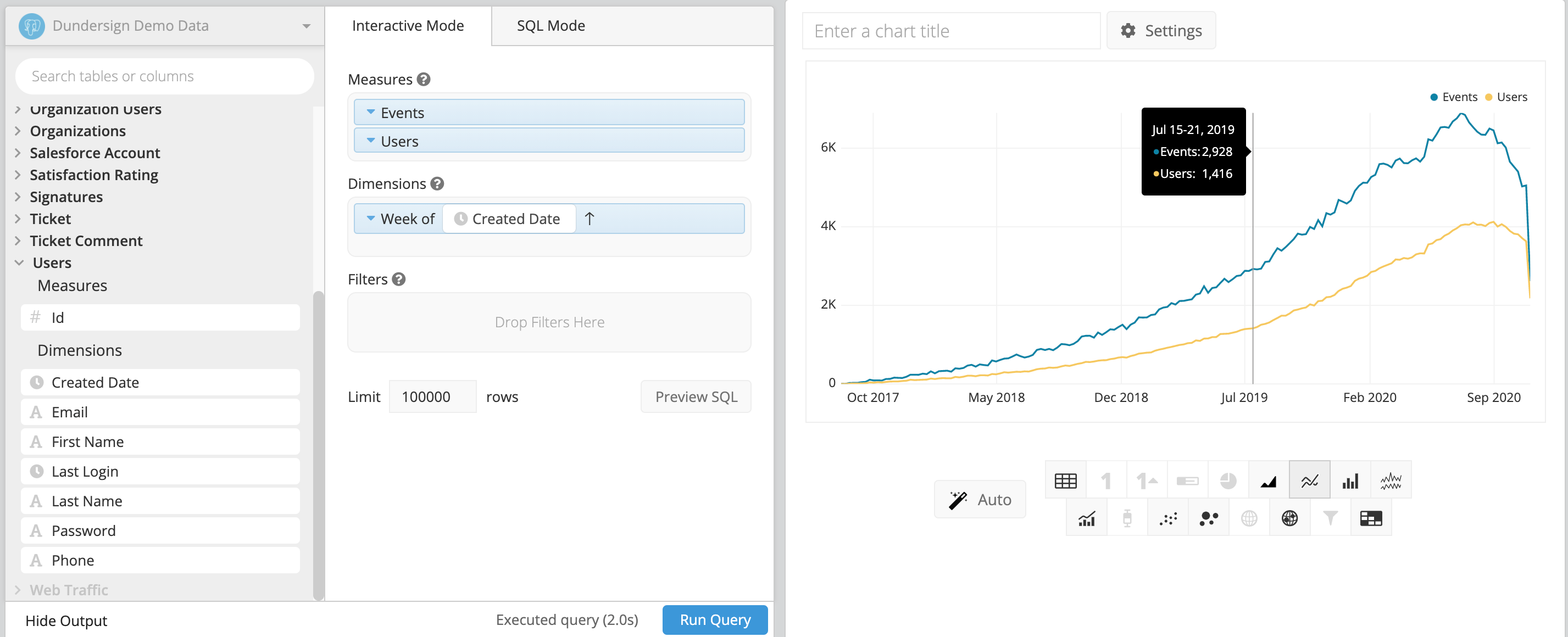Screen dimensions: 1568x637
Task: Select the Id measure under Users
Action: [x=160, y=317]
